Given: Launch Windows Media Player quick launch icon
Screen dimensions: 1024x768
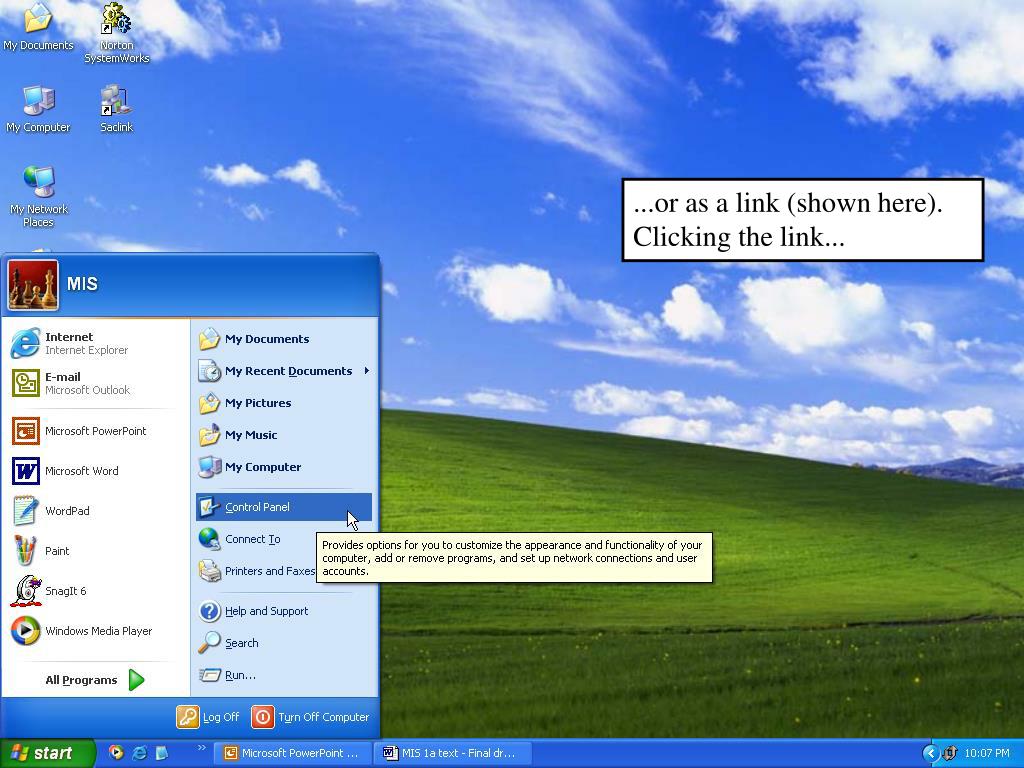Looking at the screenshot, I should 116,753.
